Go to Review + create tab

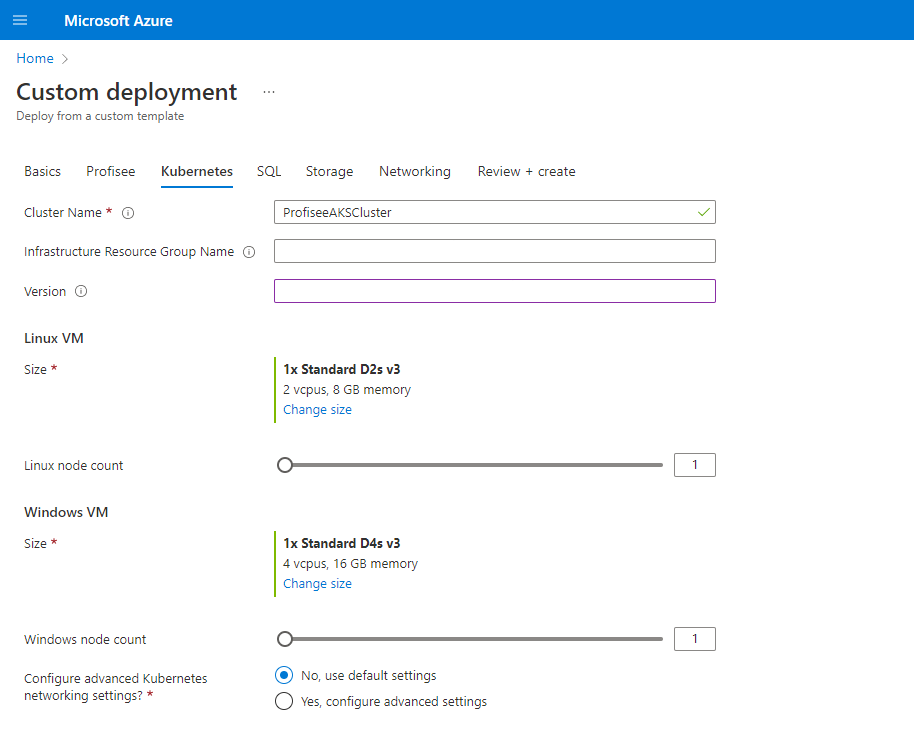coord(526,171)
